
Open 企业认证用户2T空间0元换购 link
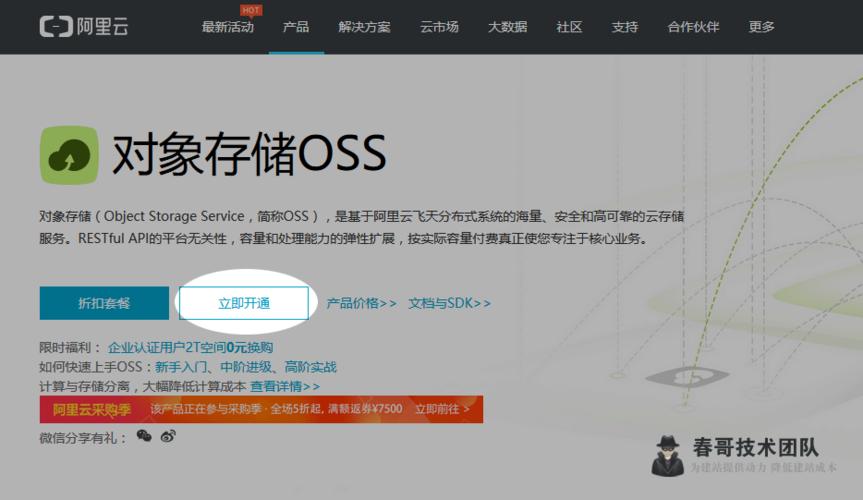(x=190, y=347)
